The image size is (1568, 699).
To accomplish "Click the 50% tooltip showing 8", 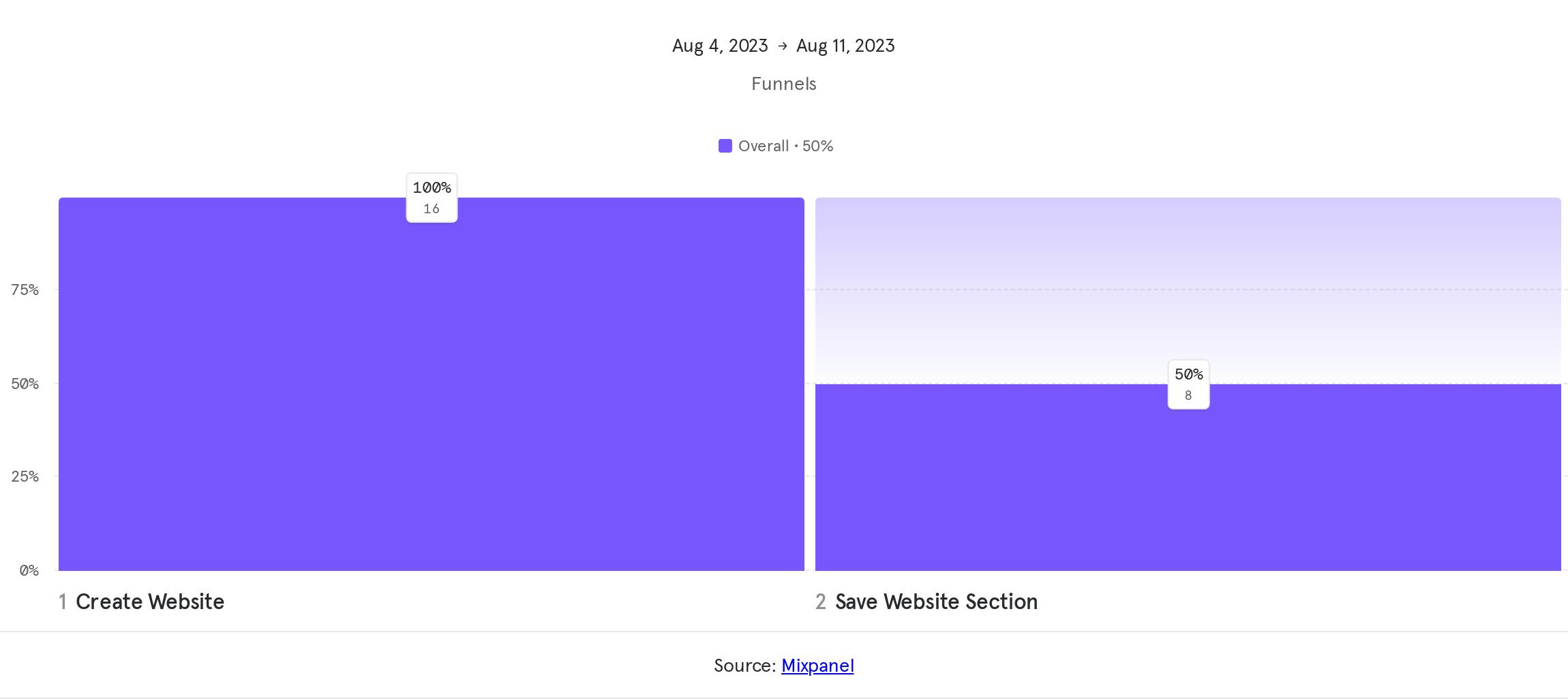I will click(x=1188, y=384).
